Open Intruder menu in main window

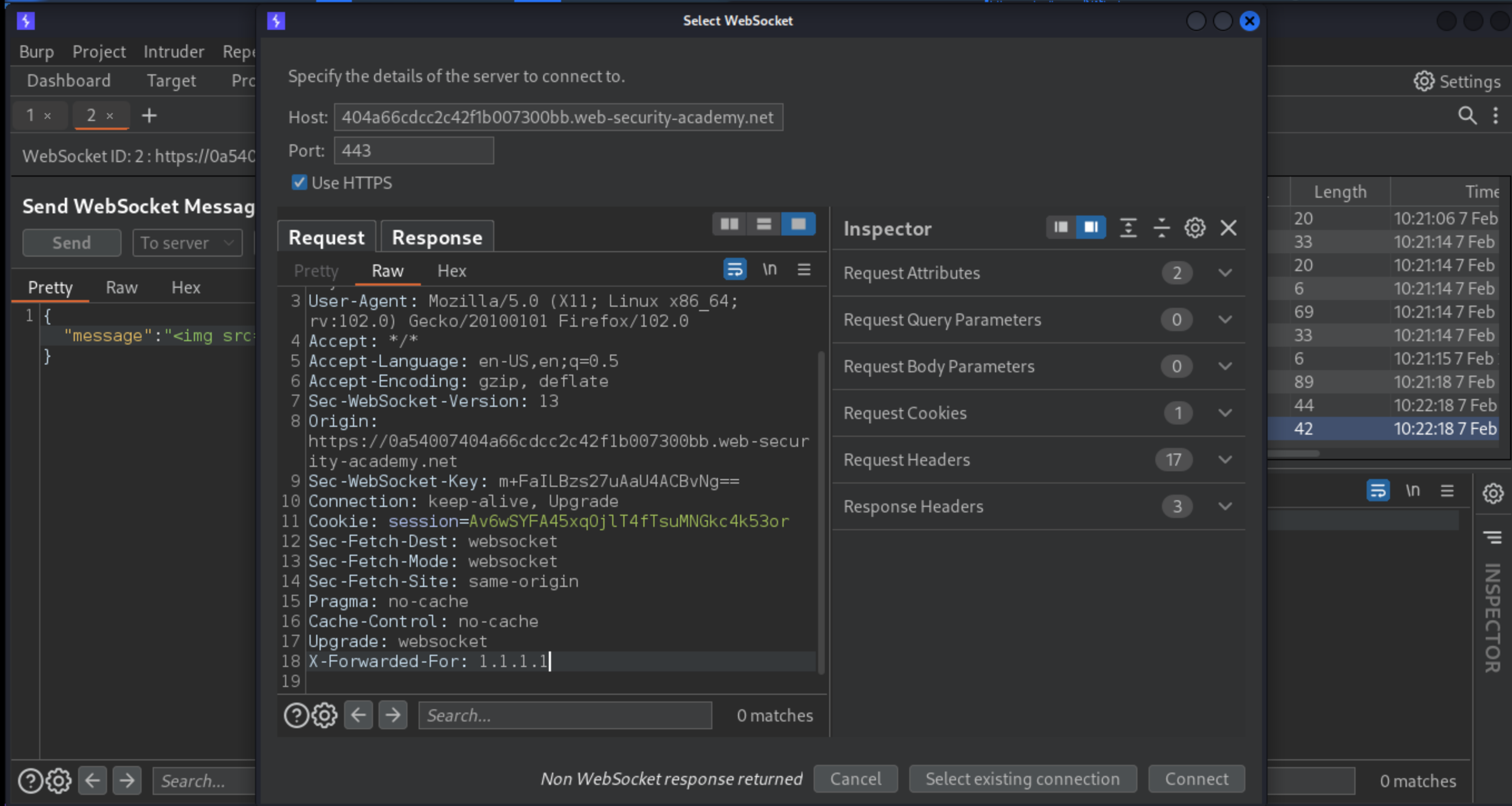(174, 52)
